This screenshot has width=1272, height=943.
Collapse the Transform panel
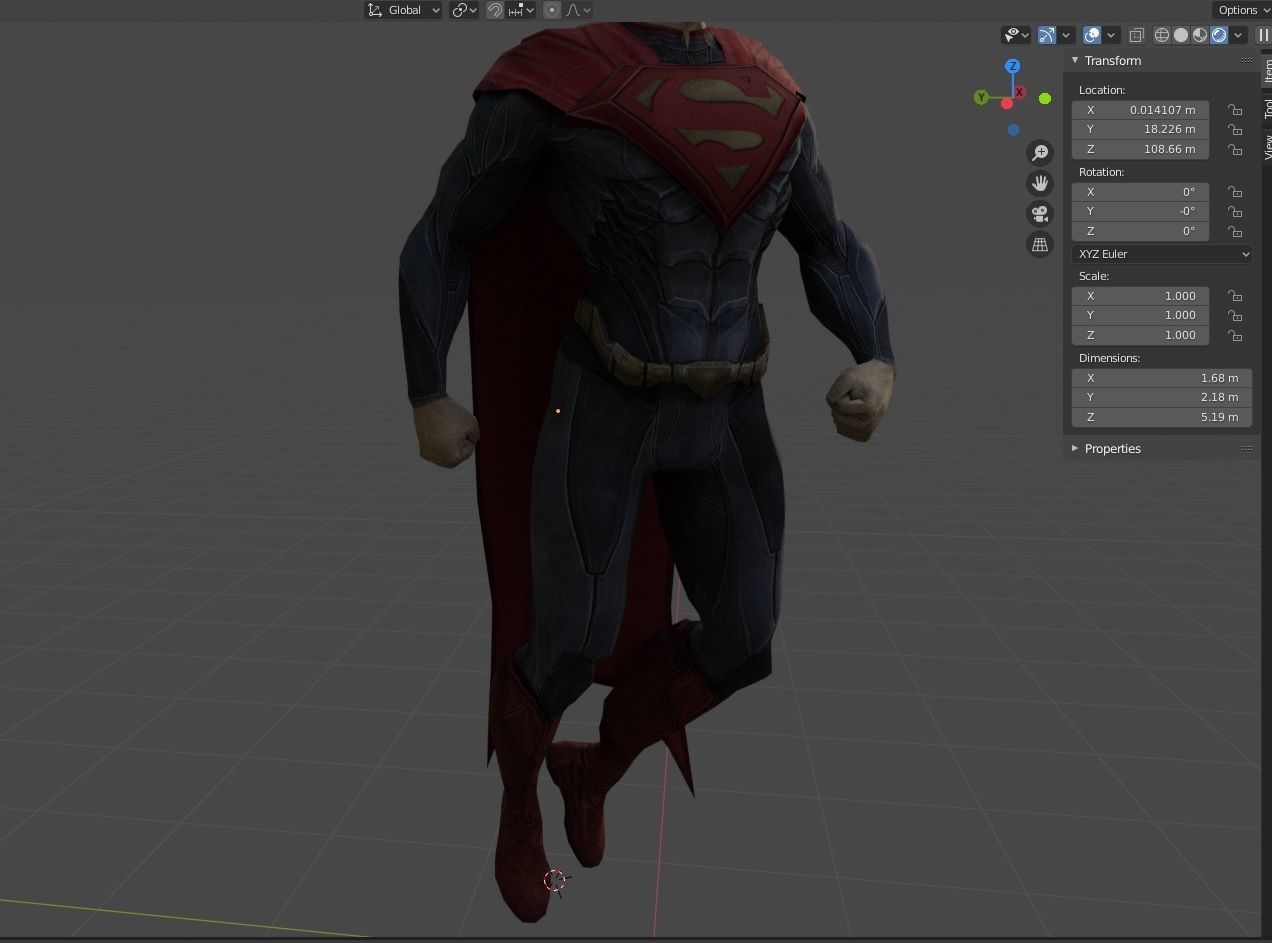point(1075,60)
